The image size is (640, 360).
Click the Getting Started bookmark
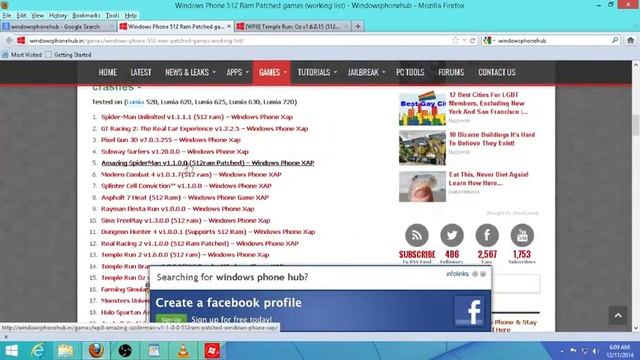(69, 55)
